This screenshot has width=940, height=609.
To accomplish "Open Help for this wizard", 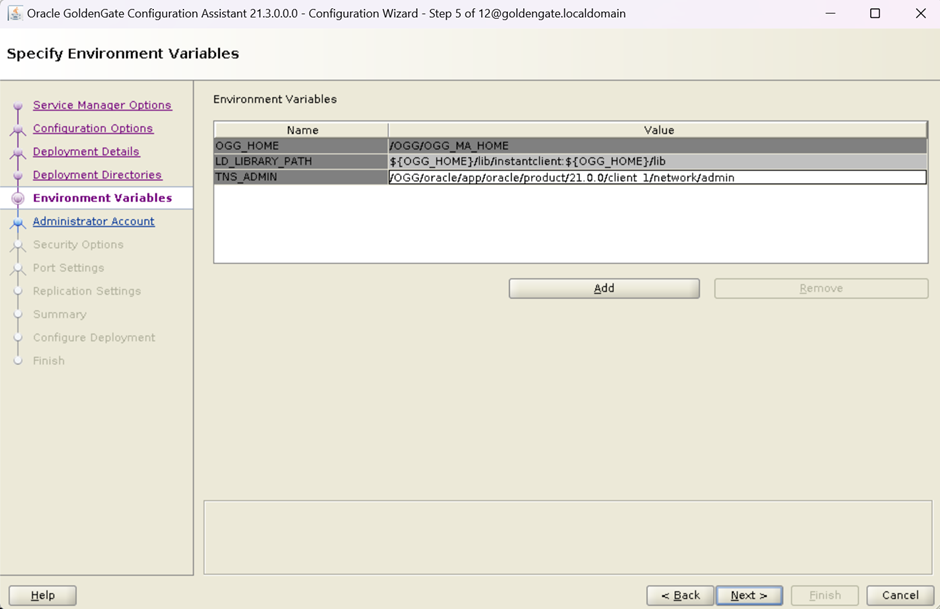I will point(43,595).
